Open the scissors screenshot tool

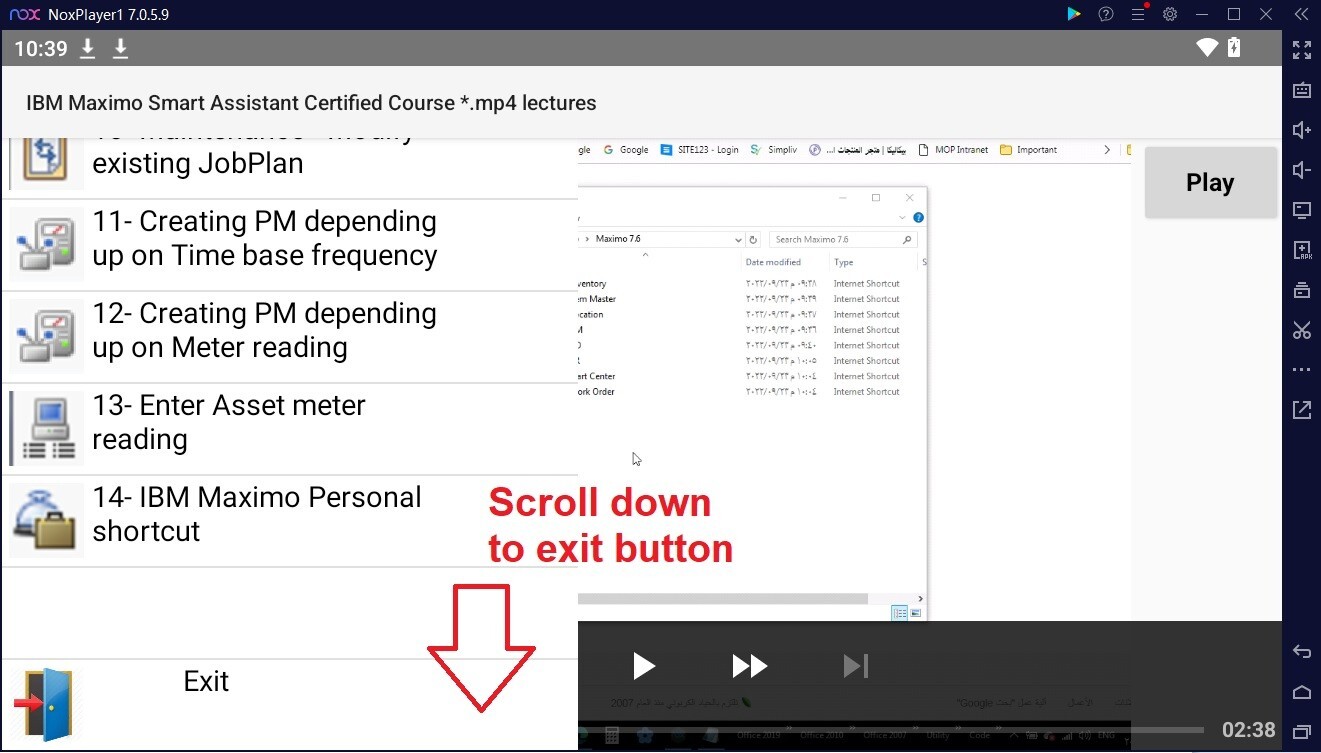(x=1302, y=330)
